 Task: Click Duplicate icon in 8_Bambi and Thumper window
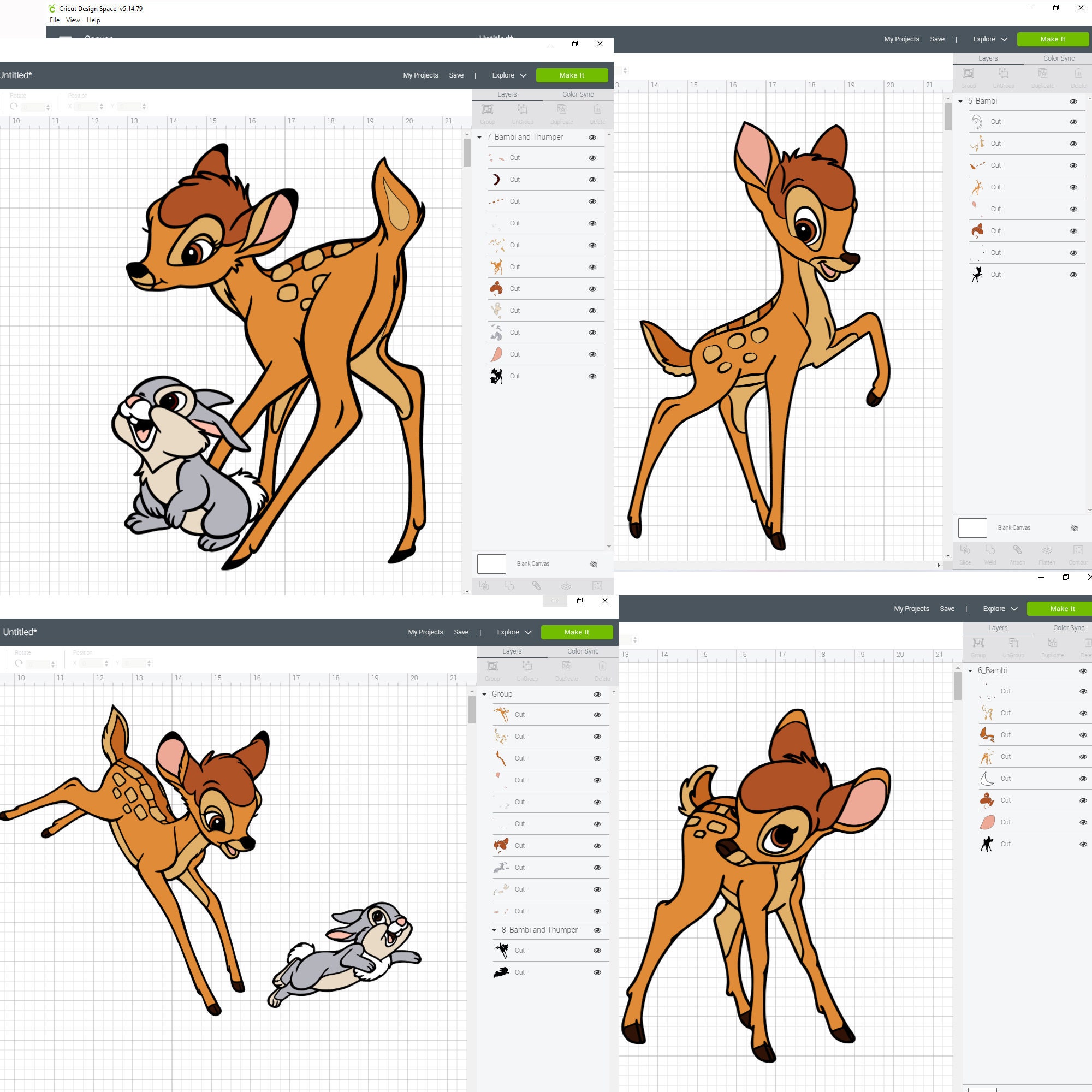point(566,666)
